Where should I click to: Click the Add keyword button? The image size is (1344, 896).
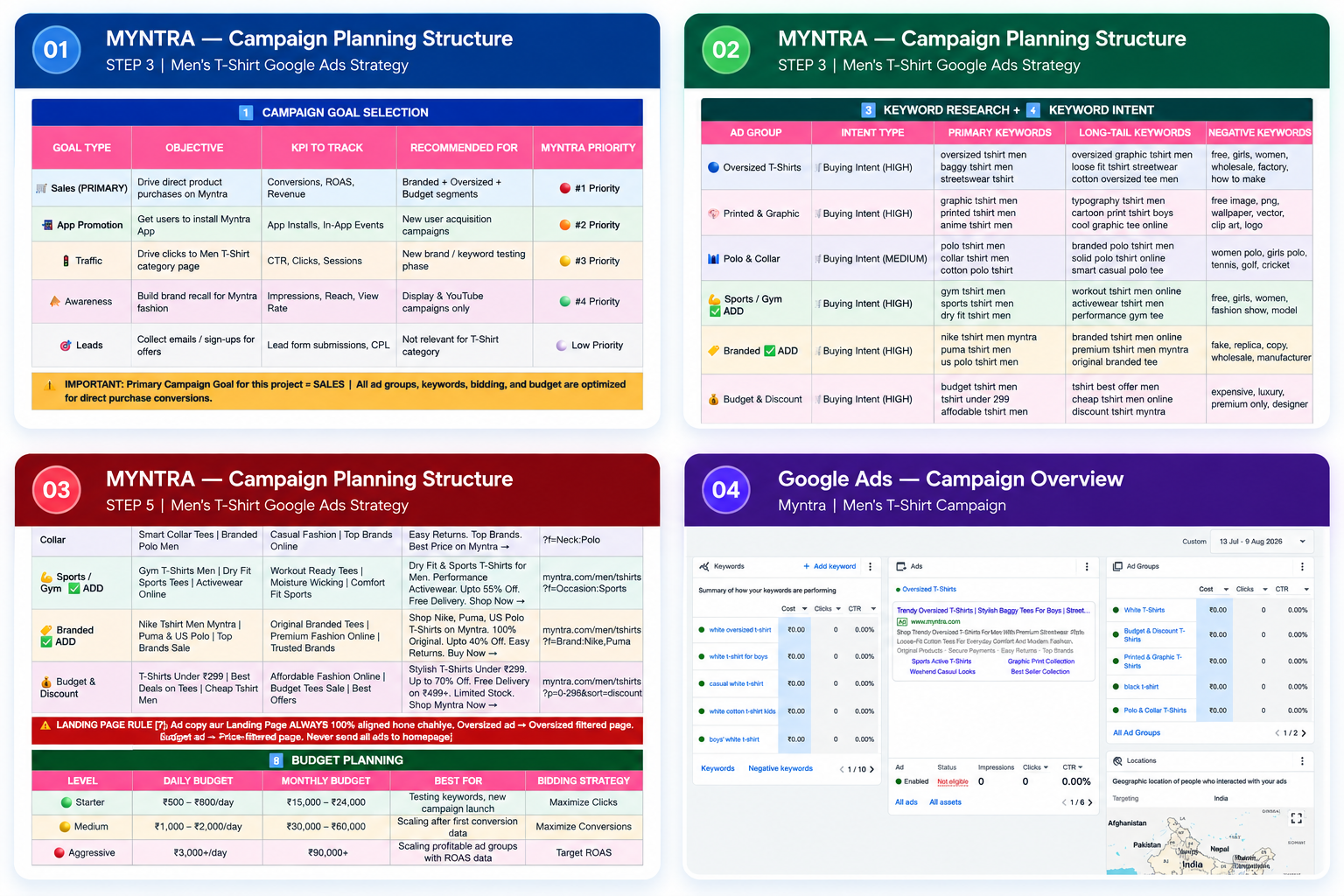[829, 566]
